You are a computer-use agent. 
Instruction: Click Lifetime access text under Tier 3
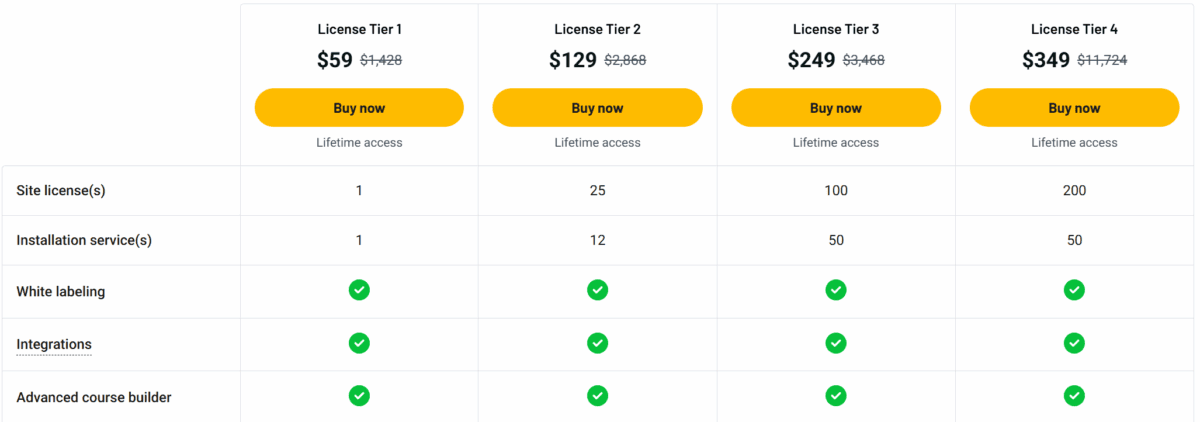click(x=836, y=143)
